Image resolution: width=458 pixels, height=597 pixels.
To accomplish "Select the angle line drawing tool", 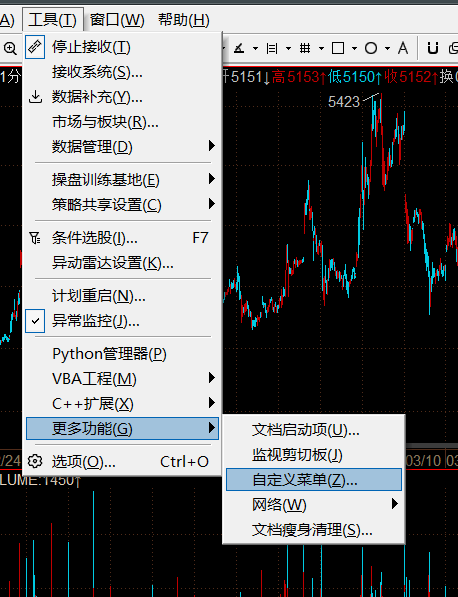I will click(x=239, y=49).
